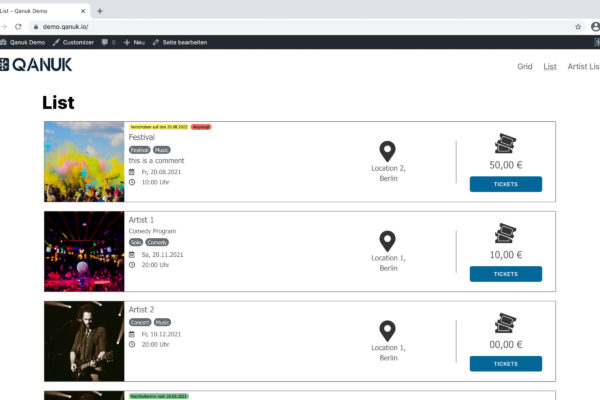Click the calendar icon beside Sa, 20.11.2021
This screenshot has width=600, height=400.
pyautogui.click(x=132, y=255)
